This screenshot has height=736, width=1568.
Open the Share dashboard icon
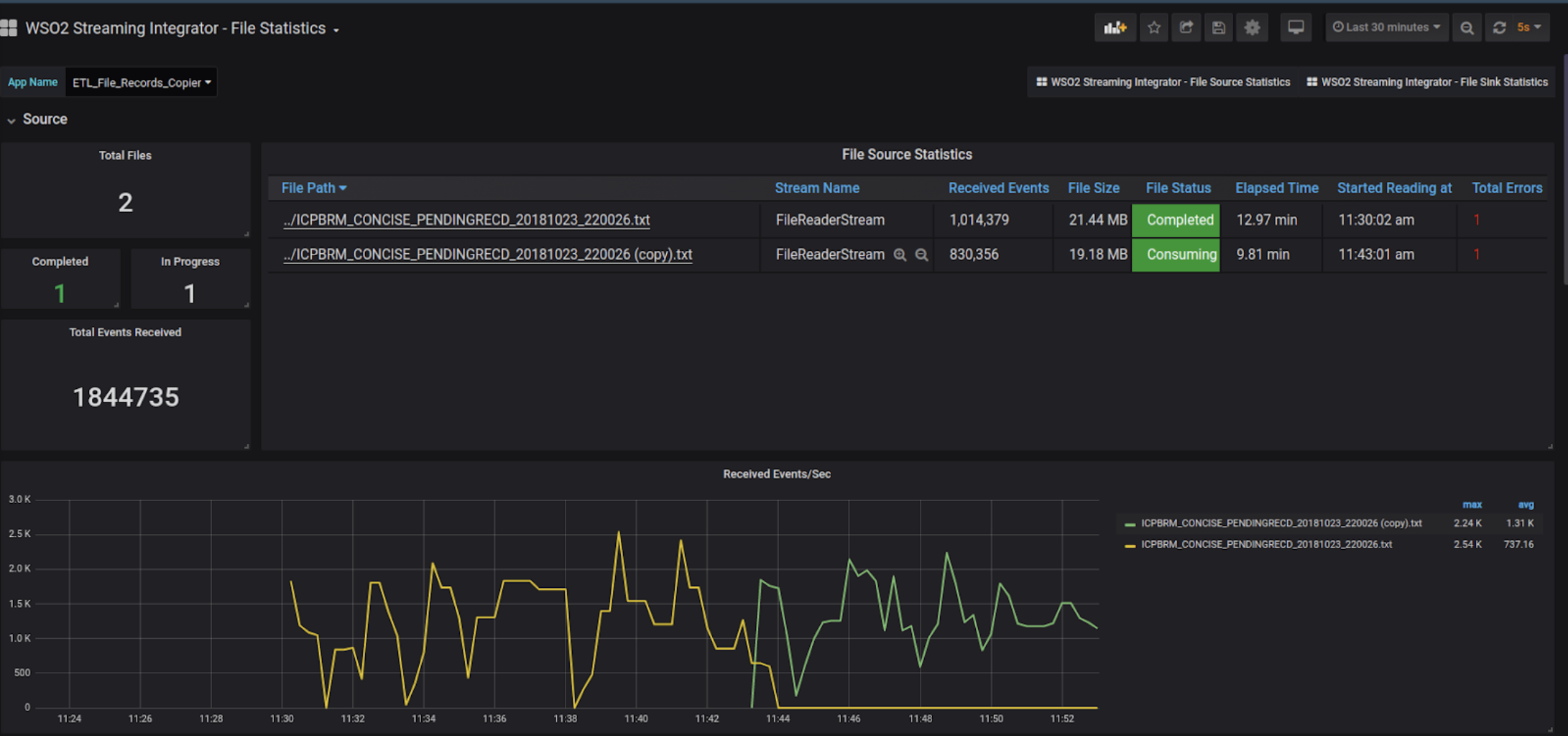coord(1186,27)
